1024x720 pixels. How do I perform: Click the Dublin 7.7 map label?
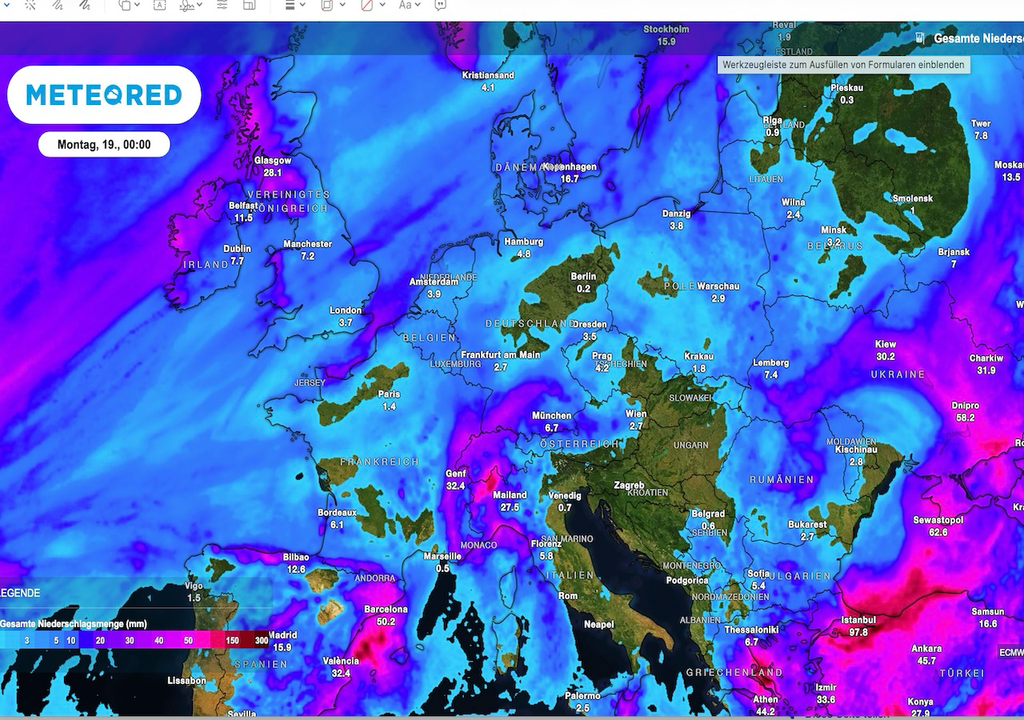237,255
